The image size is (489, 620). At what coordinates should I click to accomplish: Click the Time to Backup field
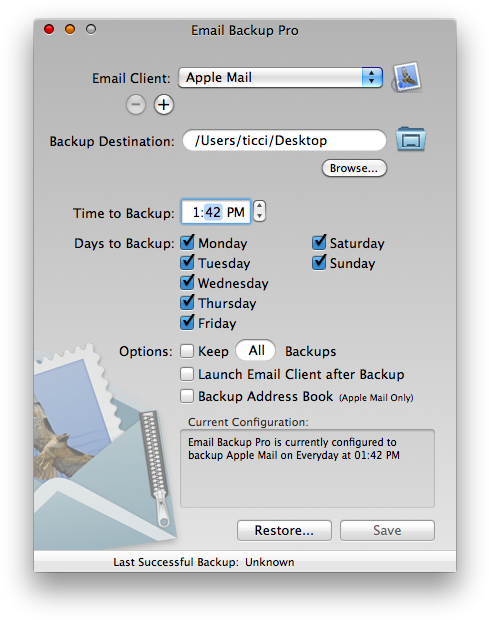coord(216,212)
